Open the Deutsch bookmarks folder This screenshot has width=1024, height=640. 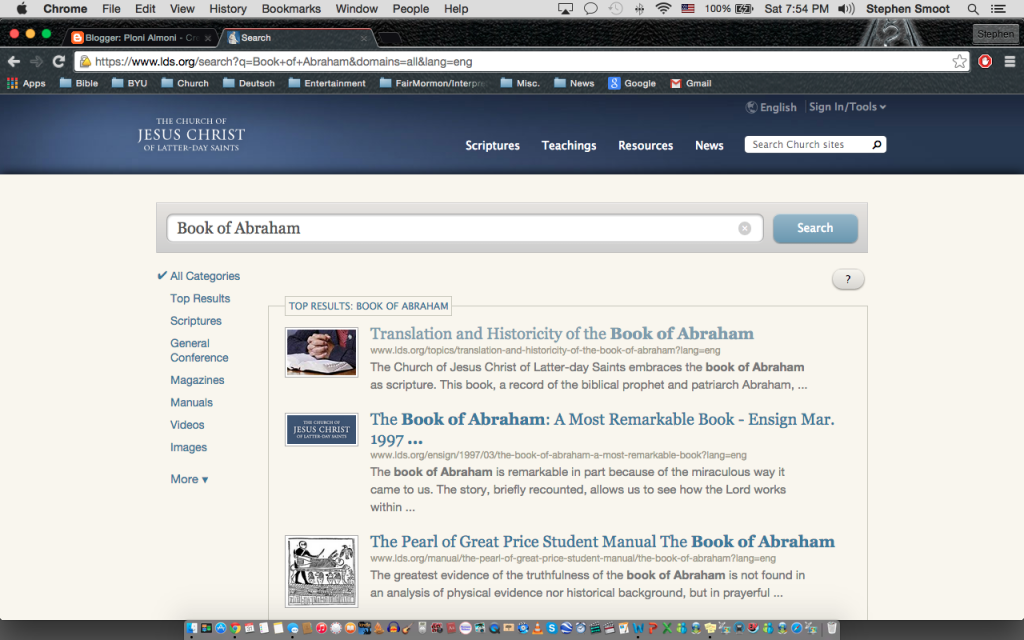point(248,83)
